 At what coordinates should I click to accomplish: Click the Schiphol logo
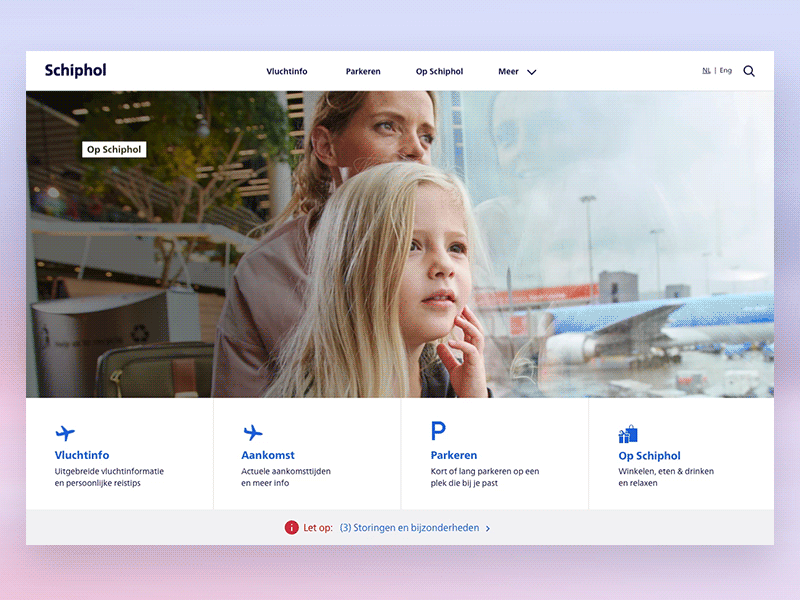click(x=76, y=70)
